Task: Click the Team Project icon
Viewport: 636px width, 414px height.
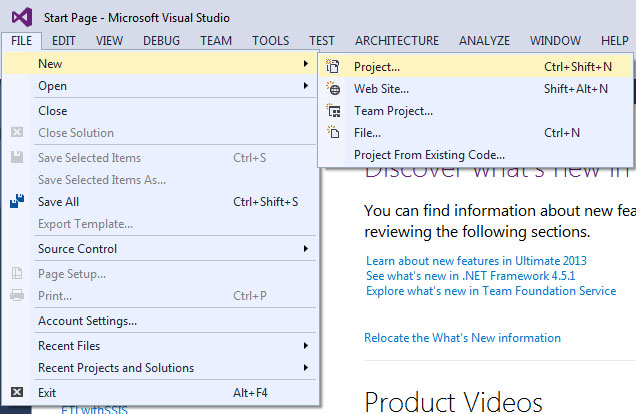Action: tap(333, 110)
